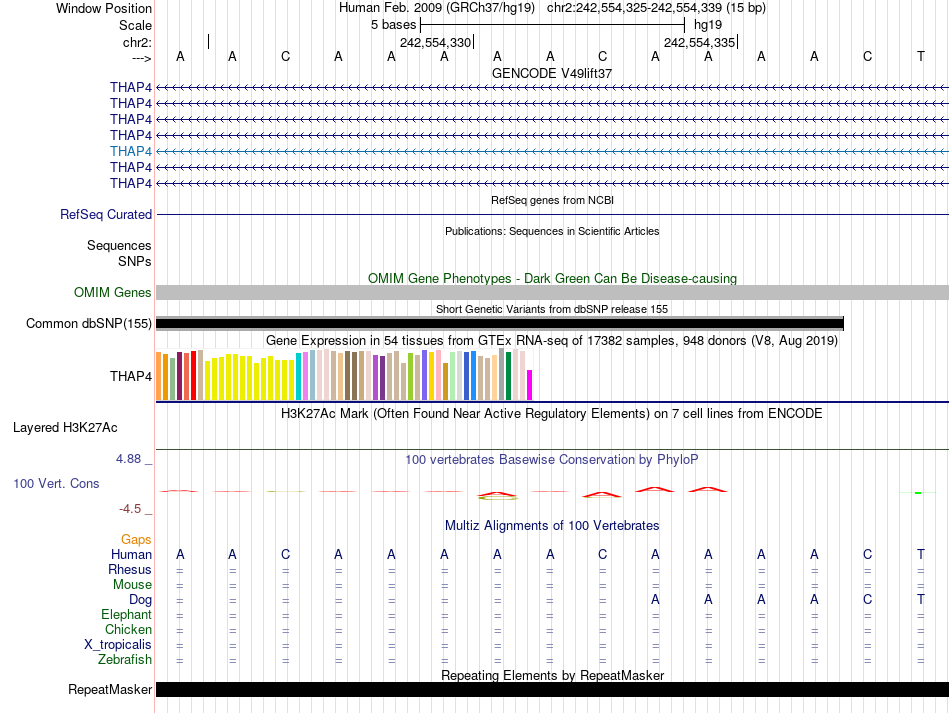This screenshot has height=713, width=950.
Task: Open the 100 Vert. Cons track label
Action: tap(56, 483)
